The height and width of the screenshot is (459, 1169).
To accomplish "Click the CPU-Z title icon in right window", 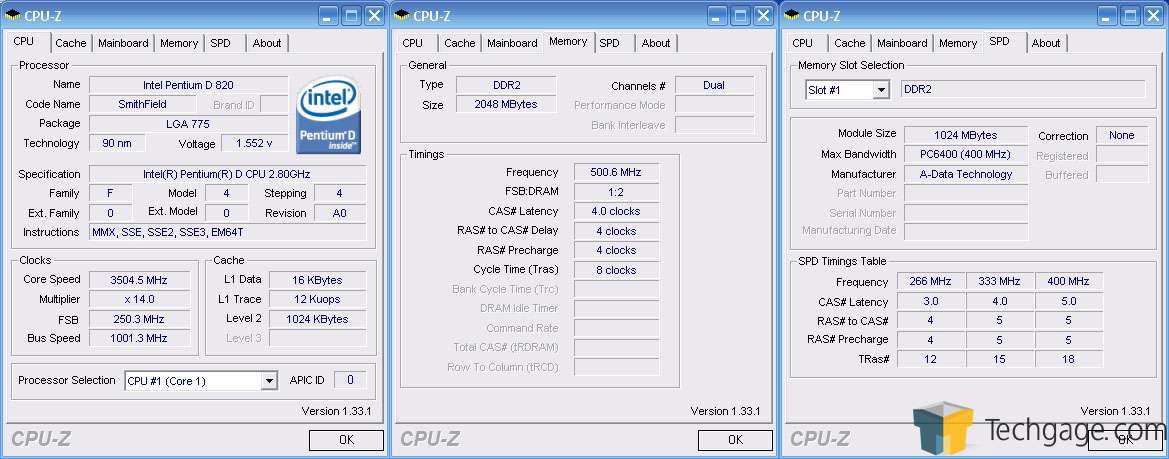I will tap(792, 15).
